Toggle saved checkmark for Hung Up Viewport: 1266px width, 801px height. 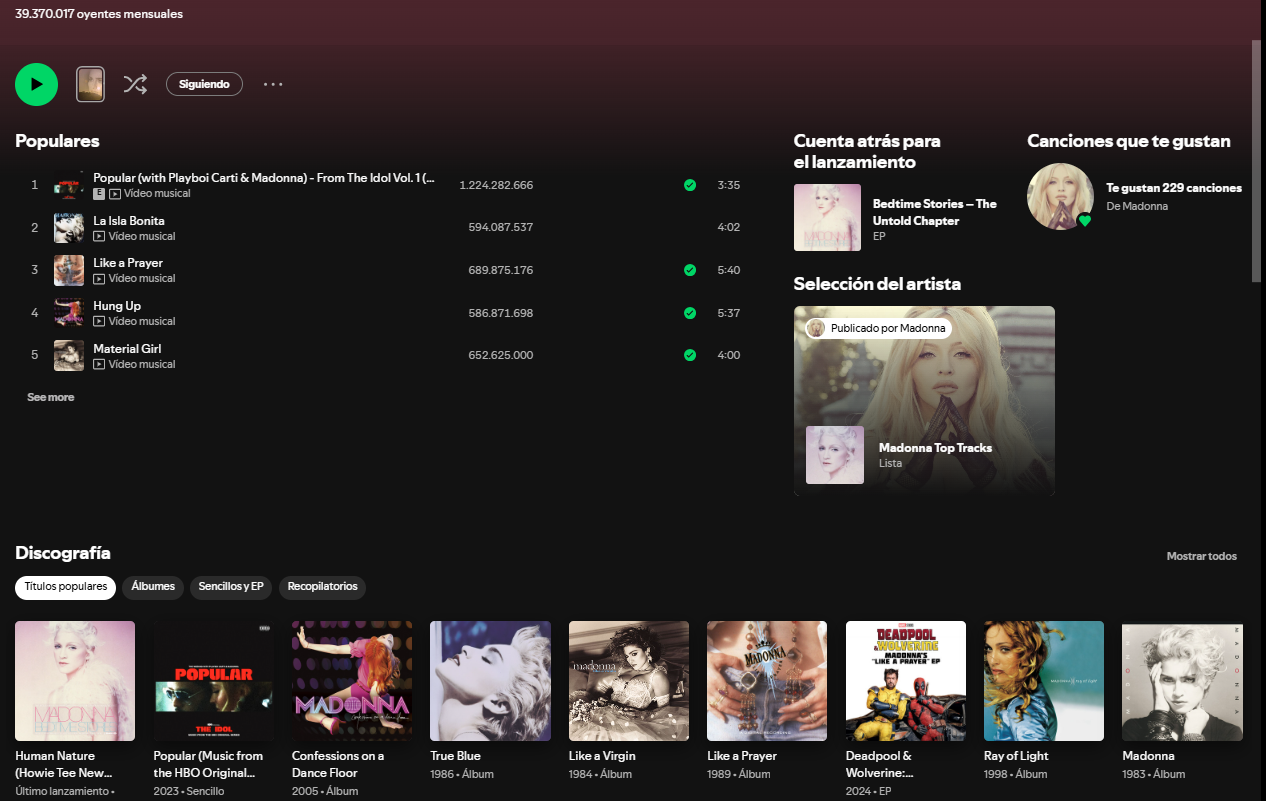(x=689, y=313)
